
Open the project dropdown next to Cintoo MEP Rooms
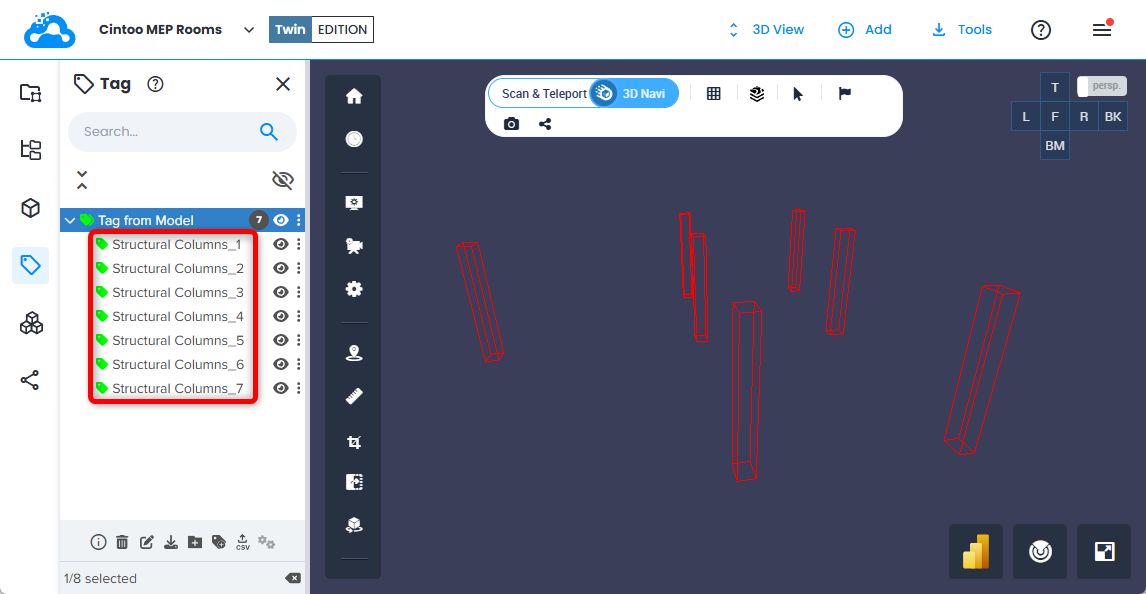249,30
